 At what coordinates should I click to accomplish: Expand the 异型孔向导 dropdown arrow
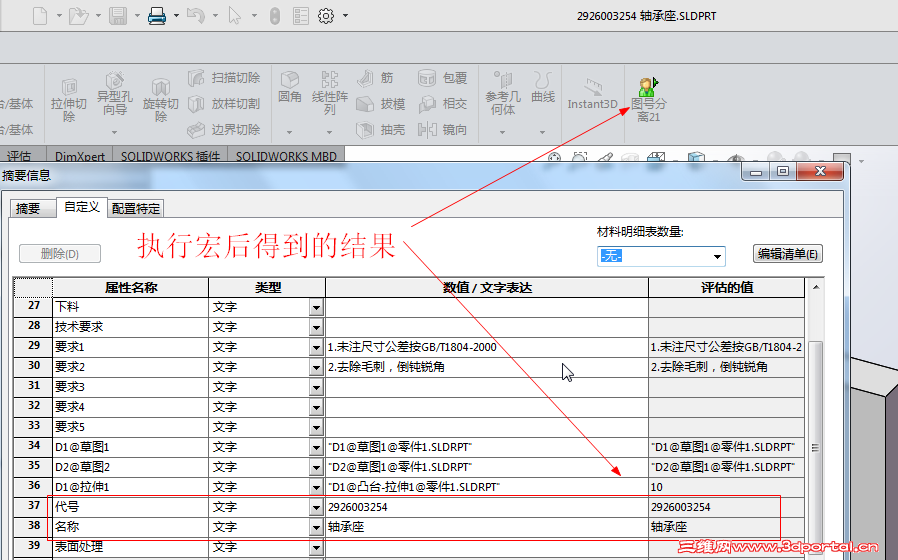point(115,132)
